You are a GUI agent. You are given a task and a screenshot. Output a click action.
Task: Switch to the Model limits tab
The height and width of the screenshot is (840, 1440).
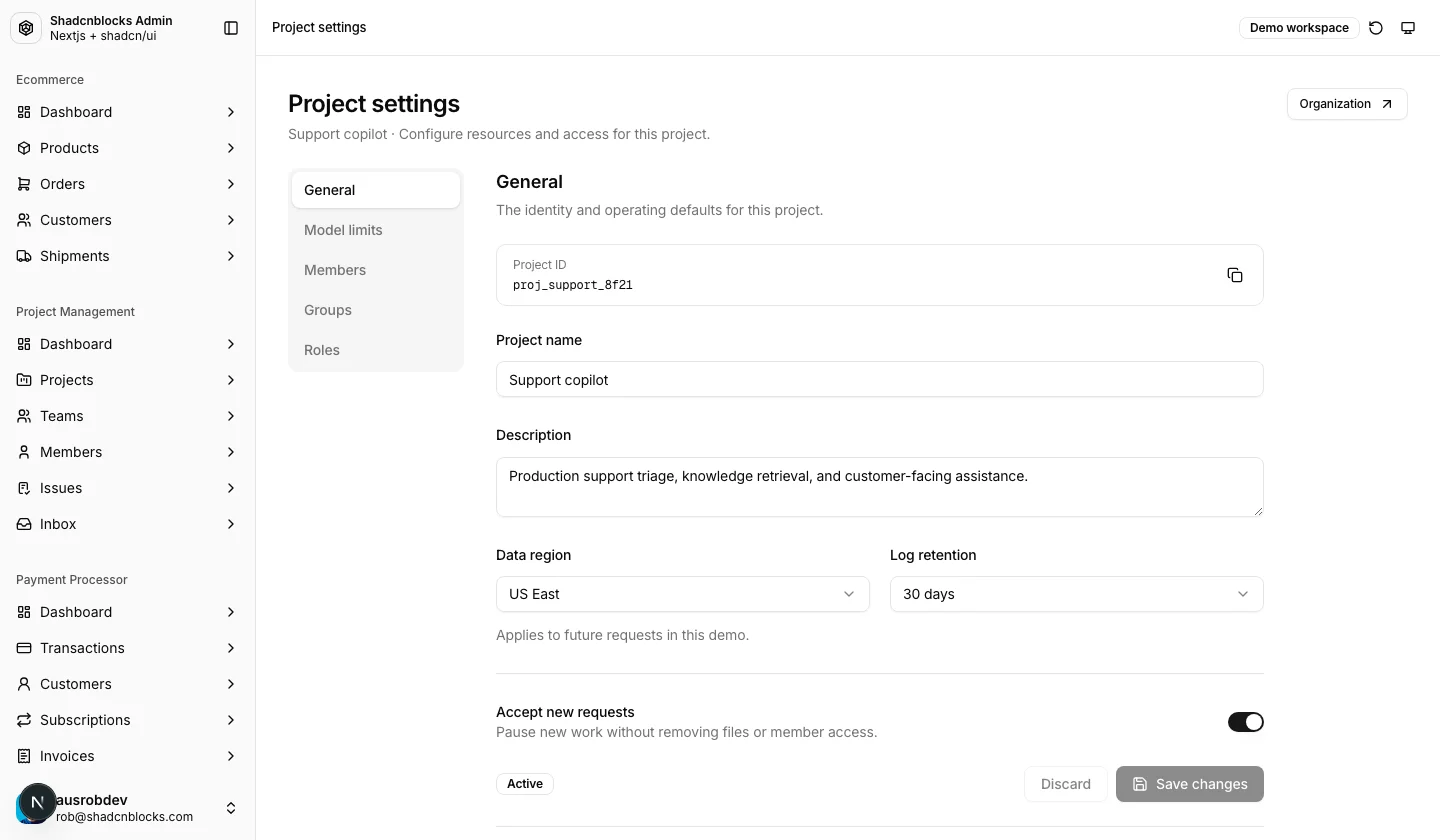(376, 230)
